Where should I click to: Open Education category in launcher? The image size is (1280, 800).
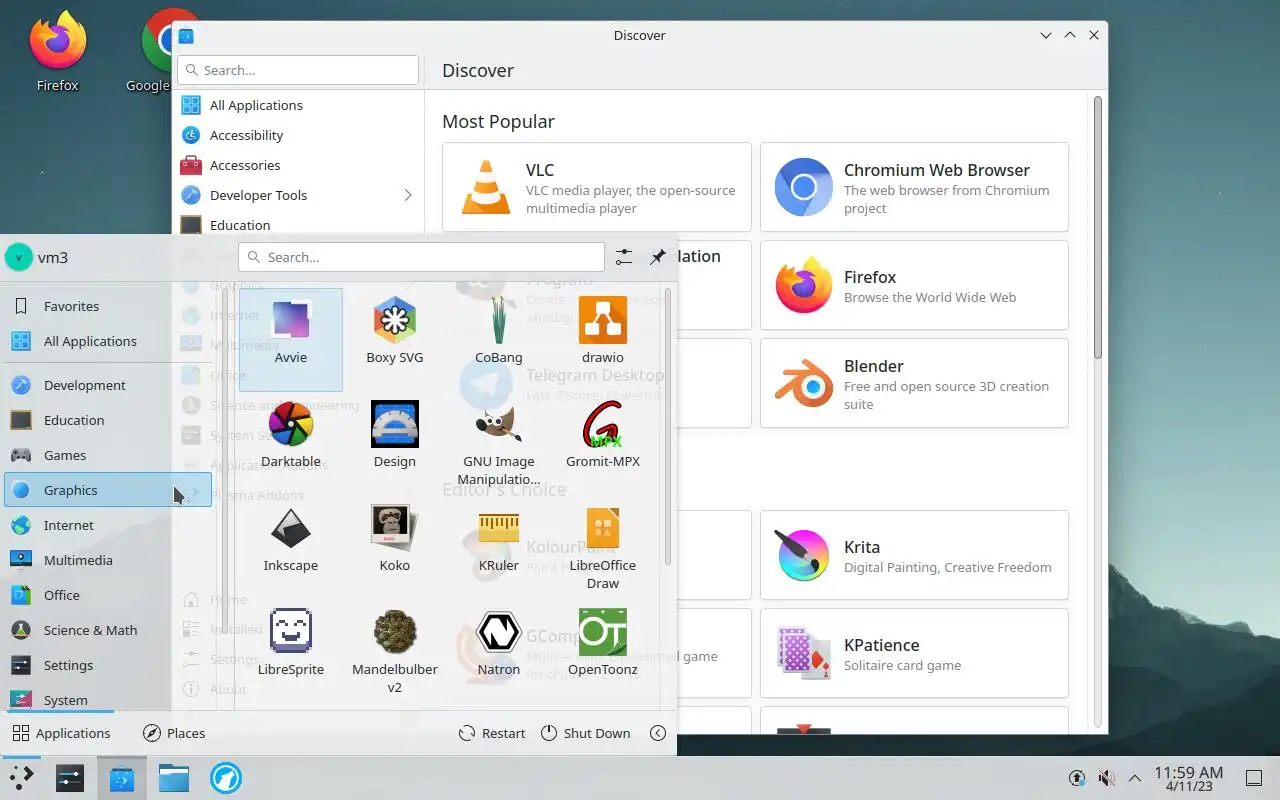108,420
